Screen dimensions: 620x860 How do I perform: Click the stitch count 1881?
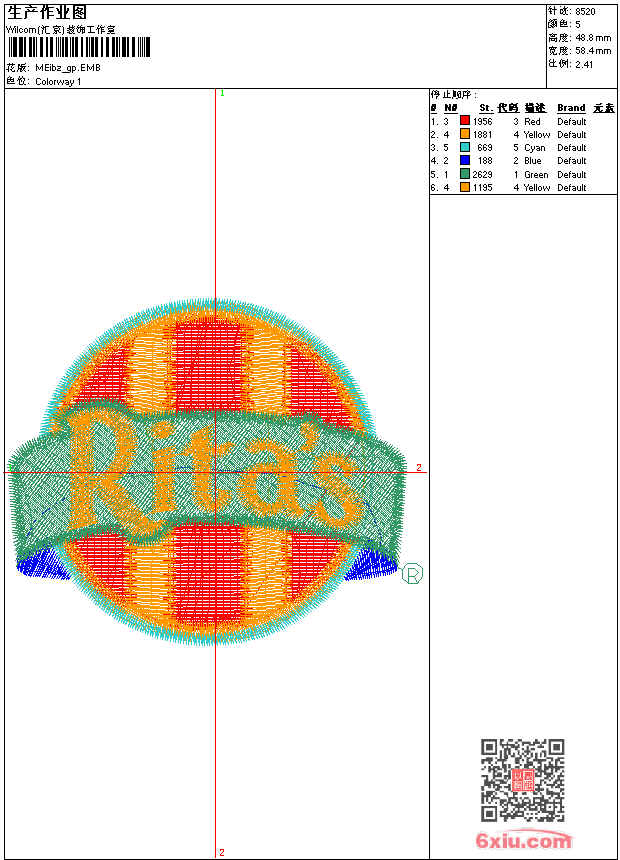(x=483, y=135)
